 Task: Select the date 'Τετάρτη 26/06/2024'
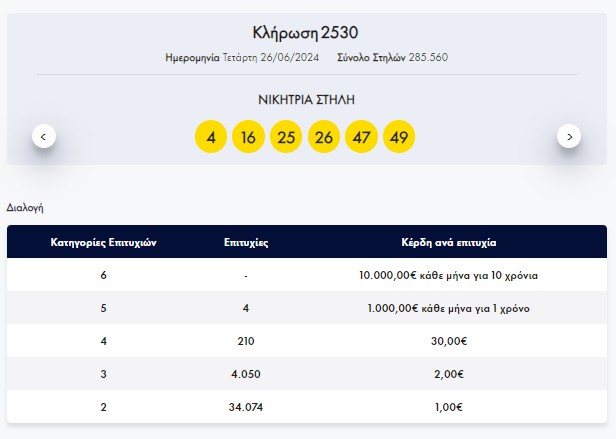tap(271, 57)
